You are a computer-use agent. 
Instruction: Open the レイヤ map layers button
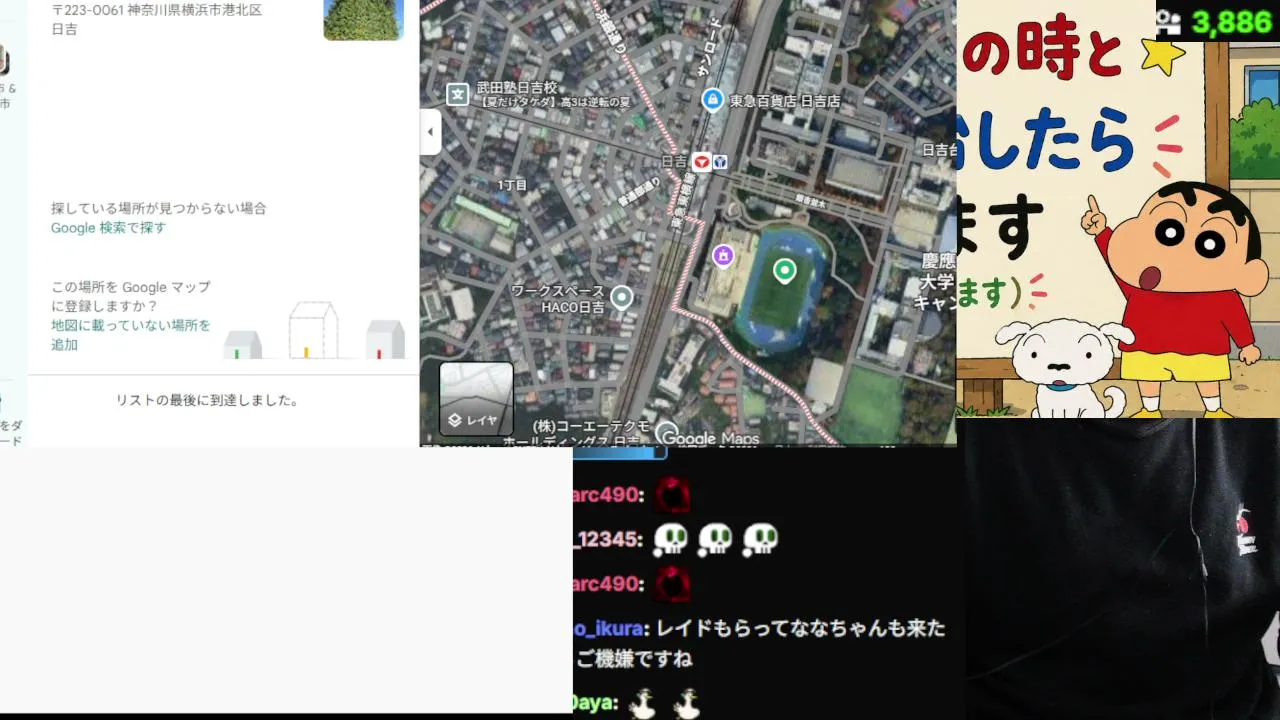[477, 399]
